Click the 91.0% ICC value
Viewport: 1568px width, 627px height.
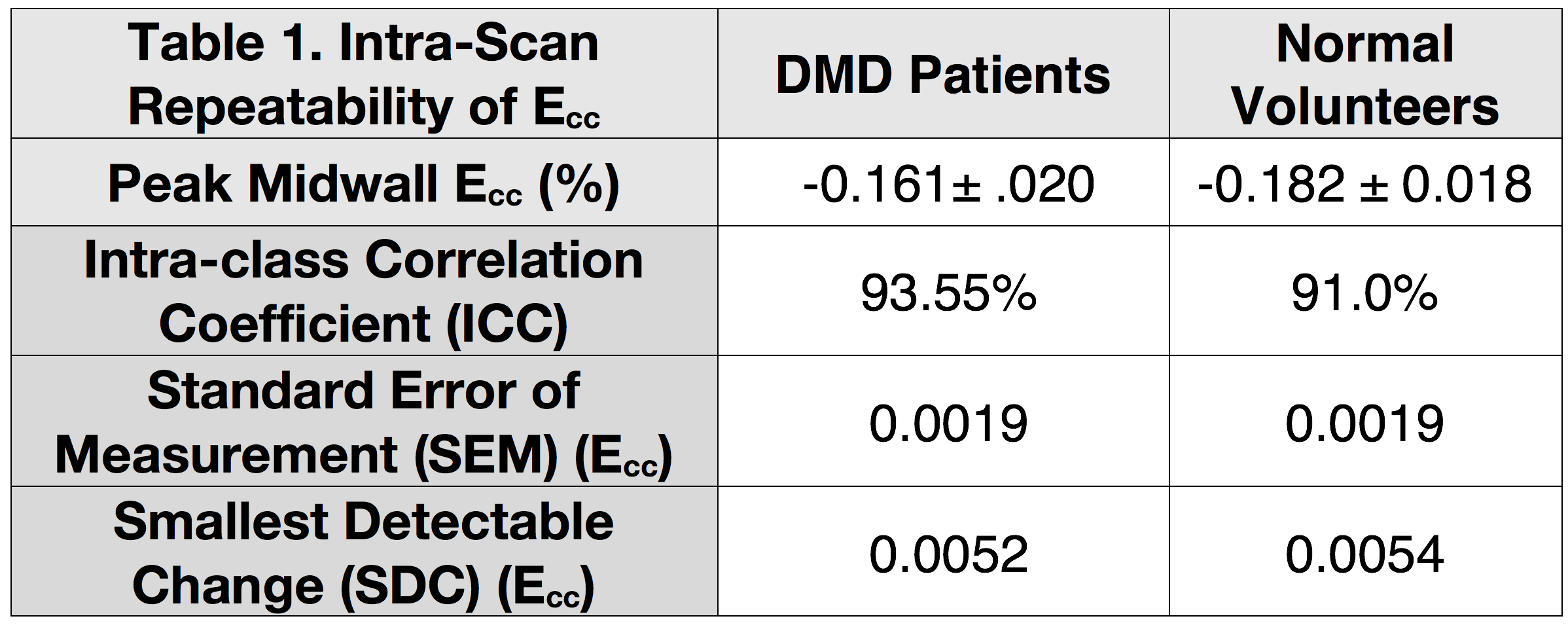[1364, 293]
